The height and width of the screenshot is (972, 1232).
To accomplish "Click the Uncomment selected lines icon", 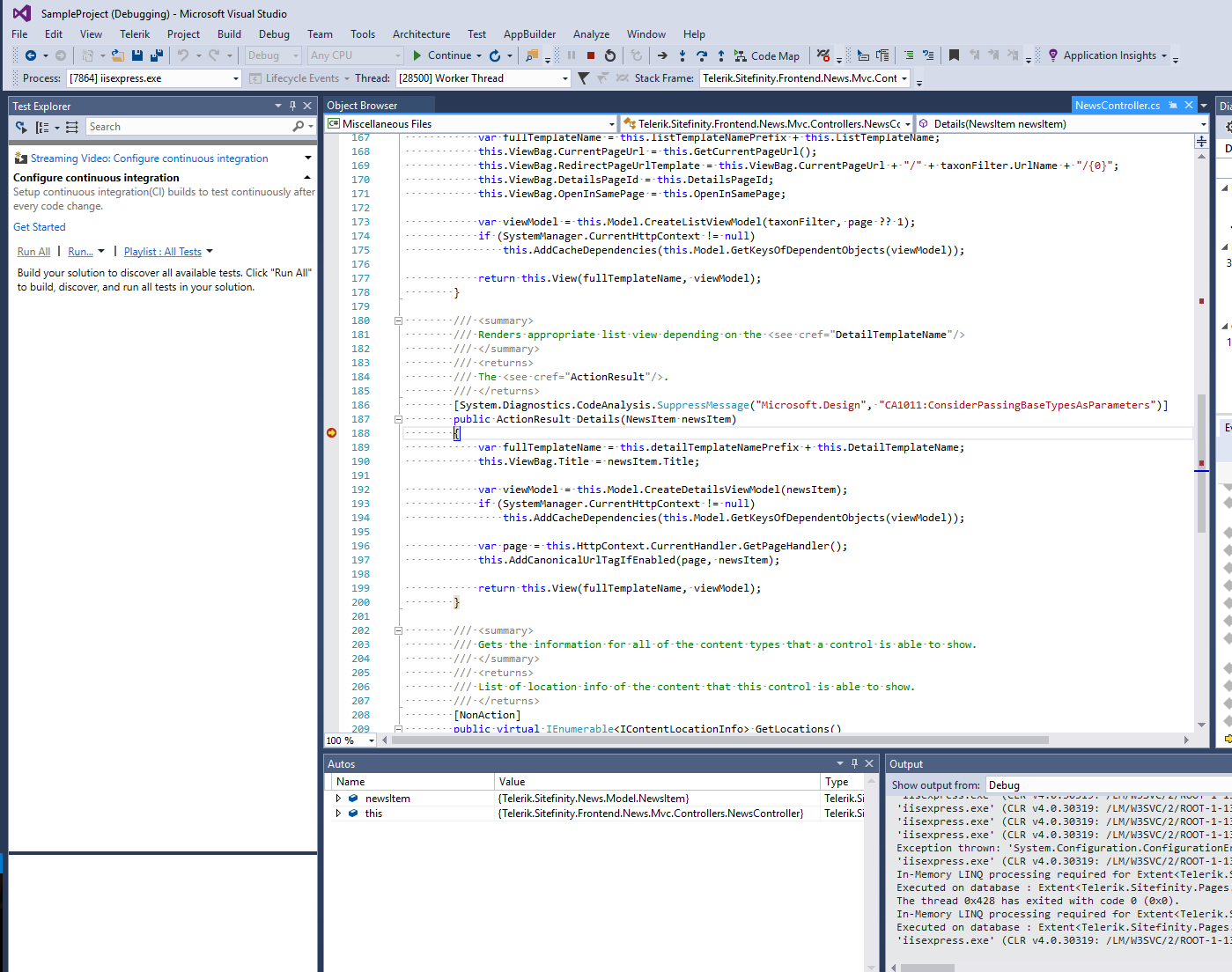I will [x=928, y=55].
